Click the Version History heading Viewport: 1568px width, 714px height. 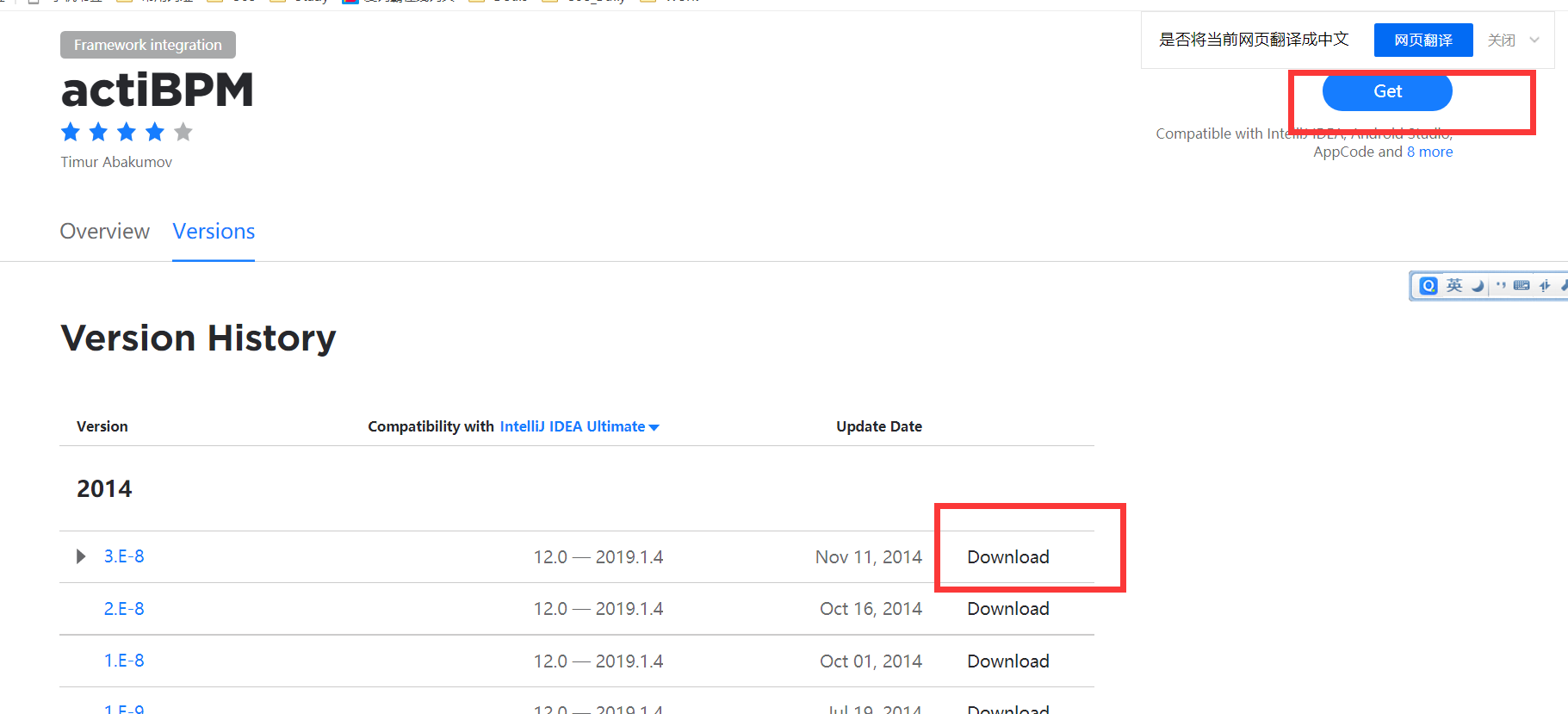coord(198,338)
